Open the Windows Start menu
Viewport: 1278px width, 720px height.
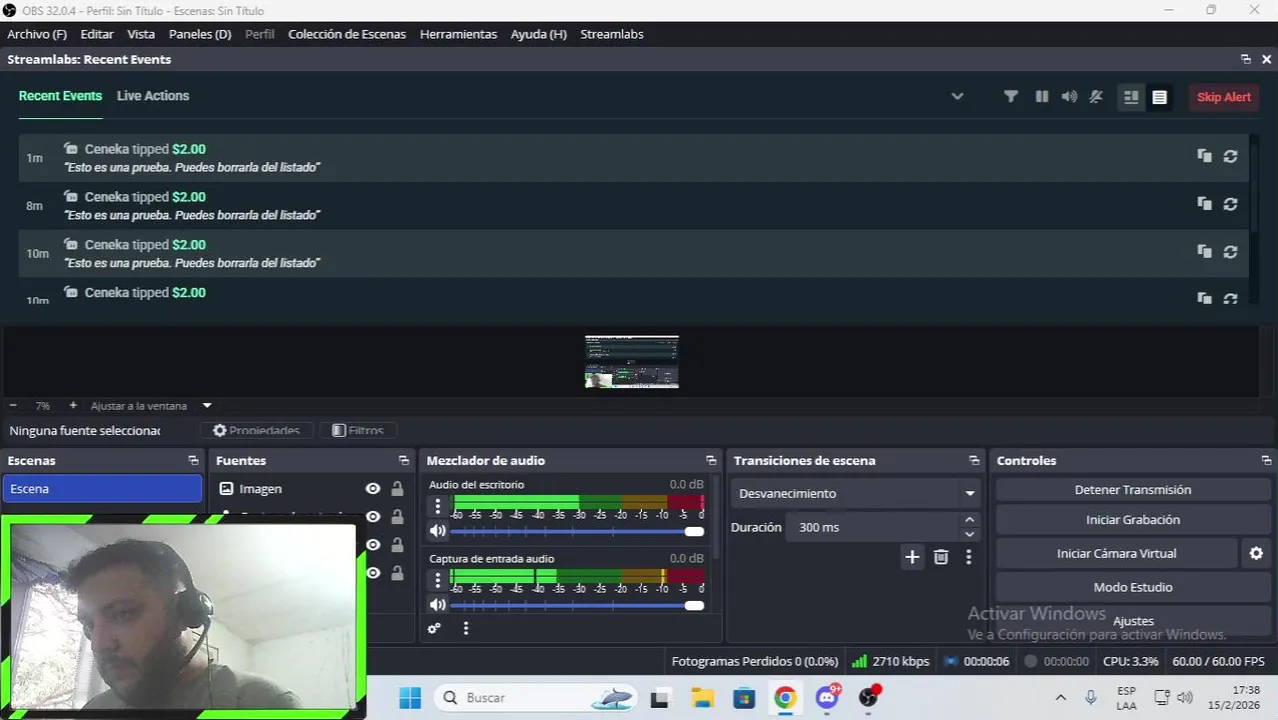click(410, 697)
